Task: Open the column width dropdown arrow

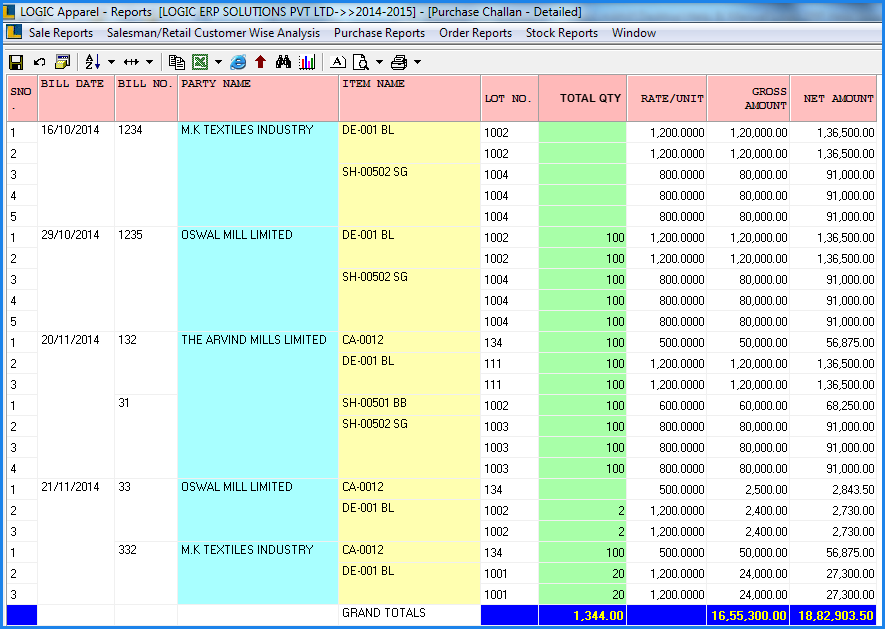Action: [150, 62]
